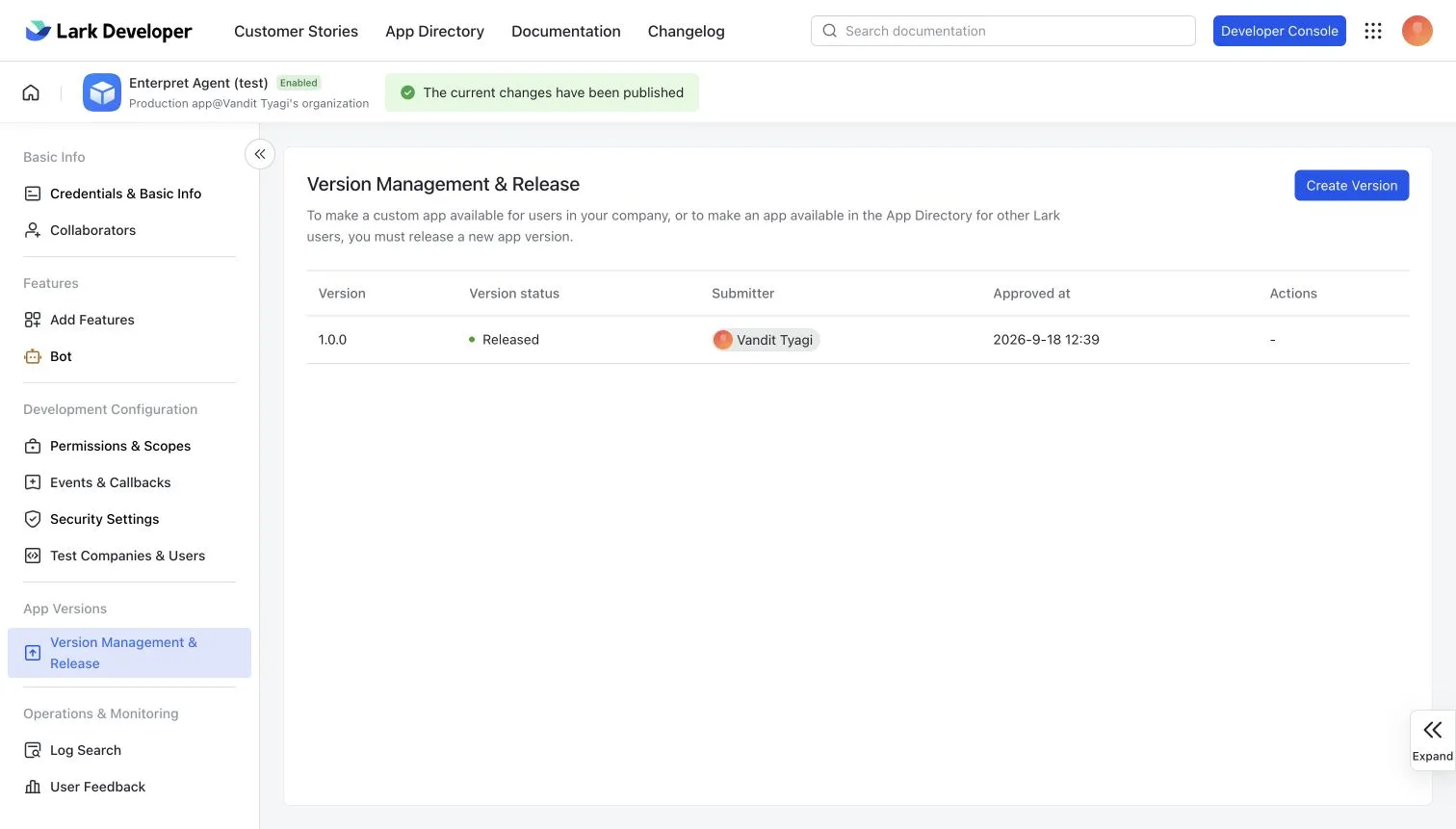1456x829 pixels.
Task: Click the Permissions & Scopes icon
Action: click(33, 446)
